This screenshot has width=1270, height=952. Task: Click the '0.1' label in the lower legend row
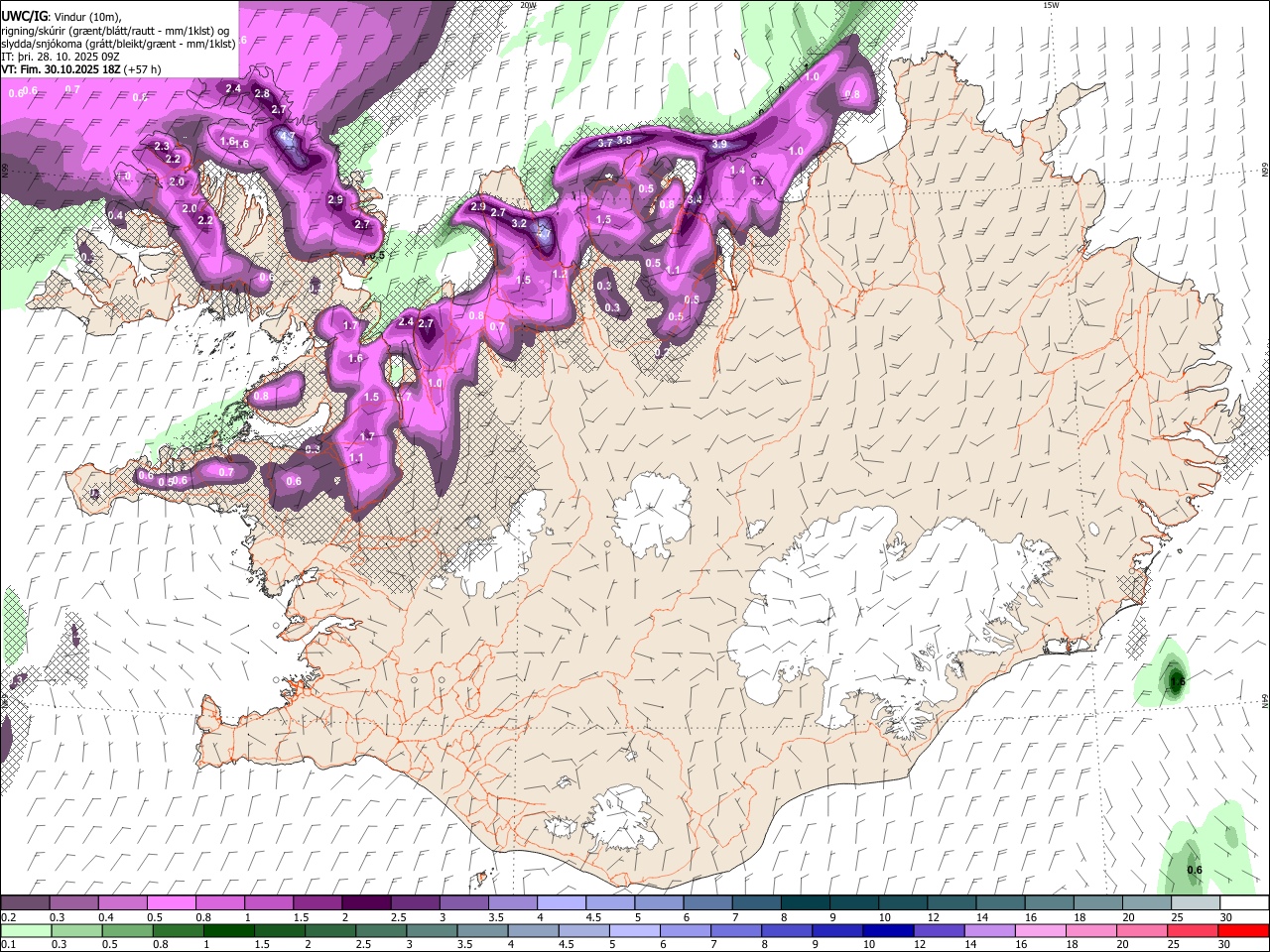pos(8,944)
